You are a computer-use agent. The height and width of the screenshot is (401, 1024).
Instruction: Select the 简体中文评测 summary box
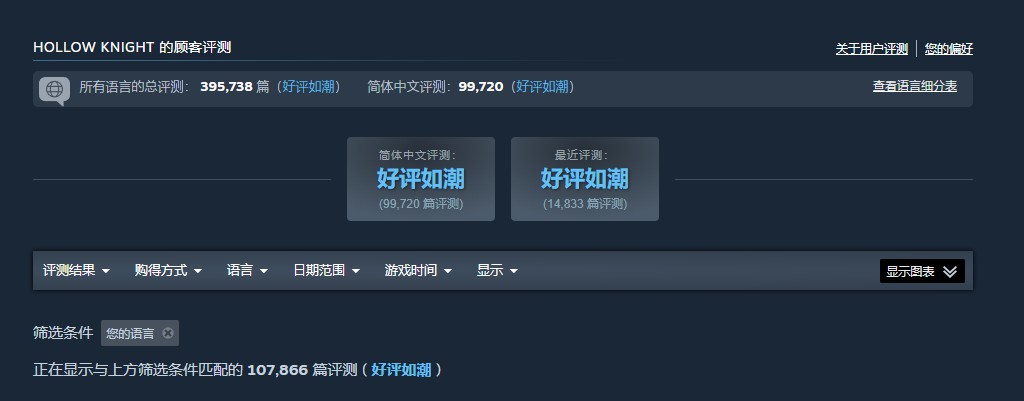click(x=421, y=179)
